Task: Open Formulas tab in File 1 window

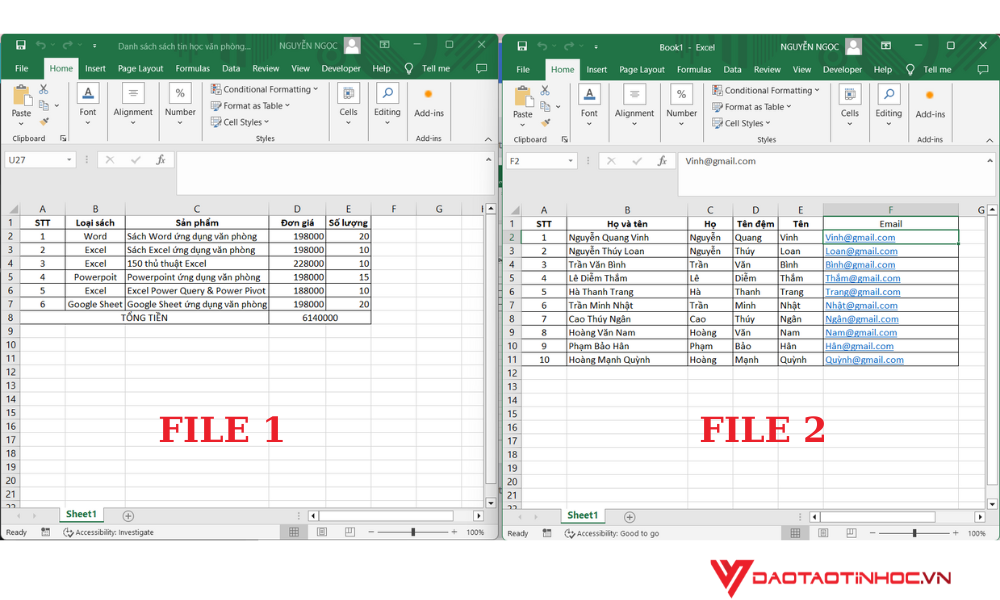Action: pyautogui.click(x=193, y=68)
